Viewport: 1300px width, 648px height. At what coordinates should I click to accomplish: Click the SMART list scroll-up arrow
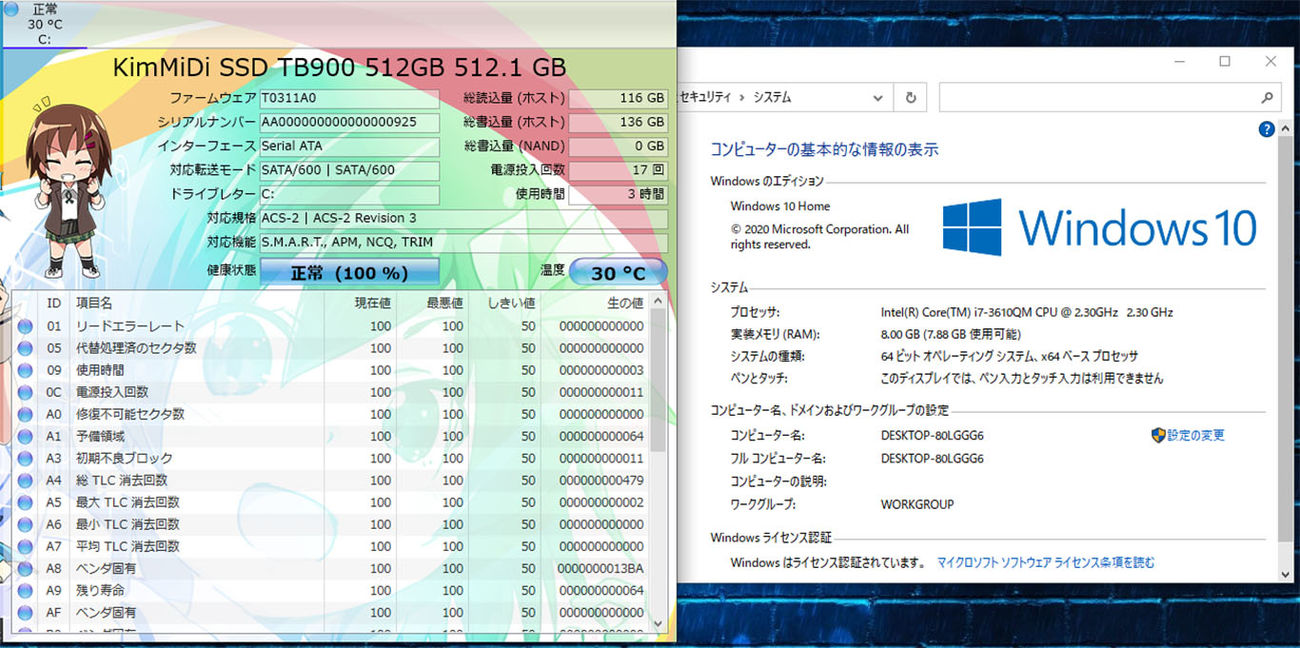[x=658, y=301]
